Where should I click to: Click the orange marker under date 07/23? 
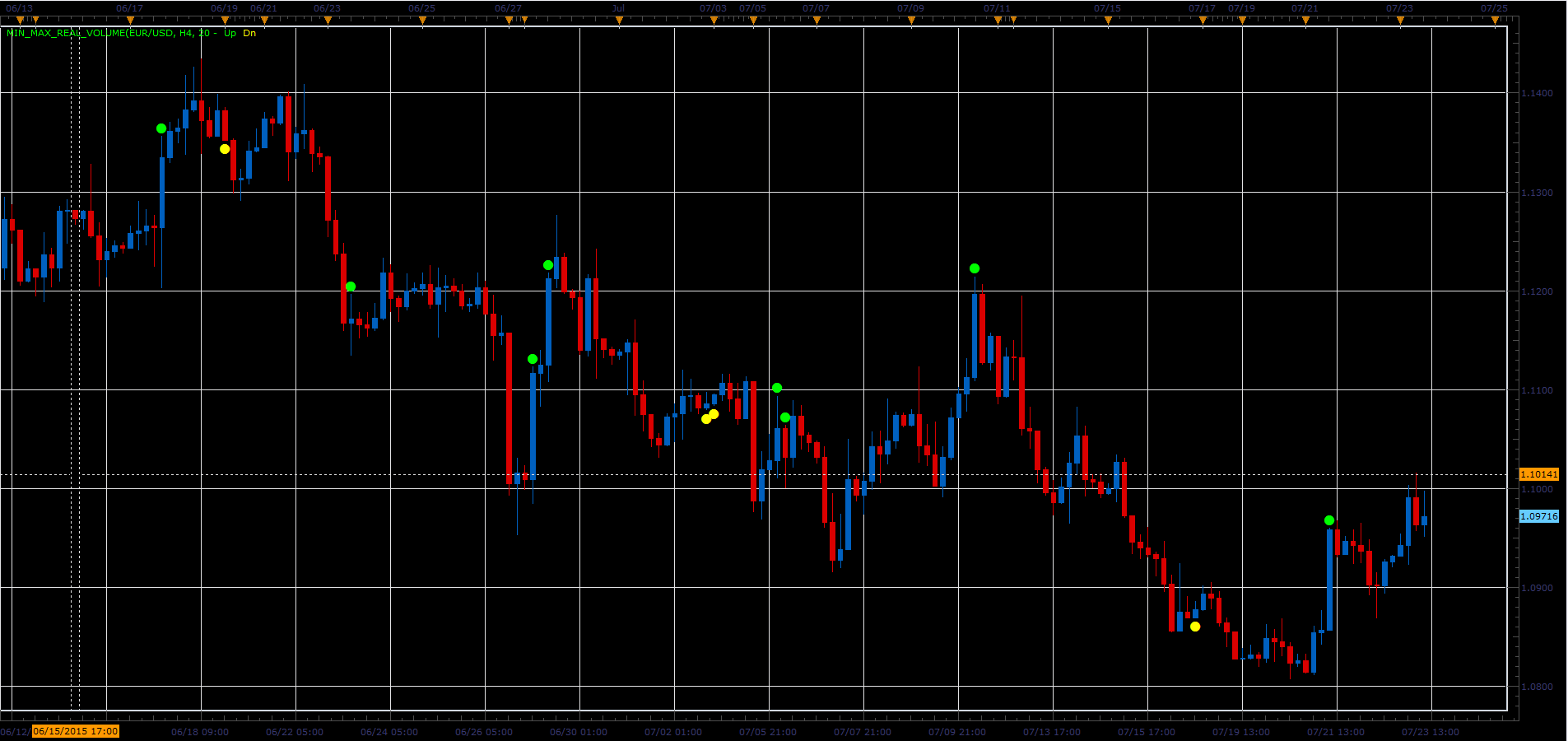click(1400, 21)
